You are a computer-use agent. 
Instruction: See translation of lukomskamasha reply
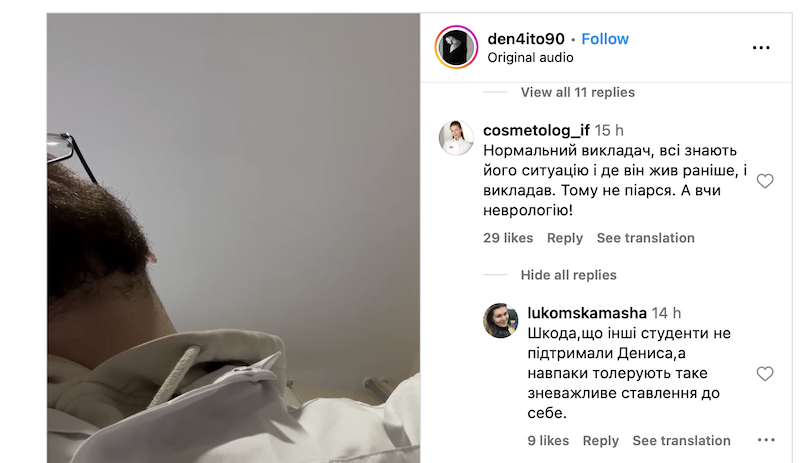tap(681, 441)
